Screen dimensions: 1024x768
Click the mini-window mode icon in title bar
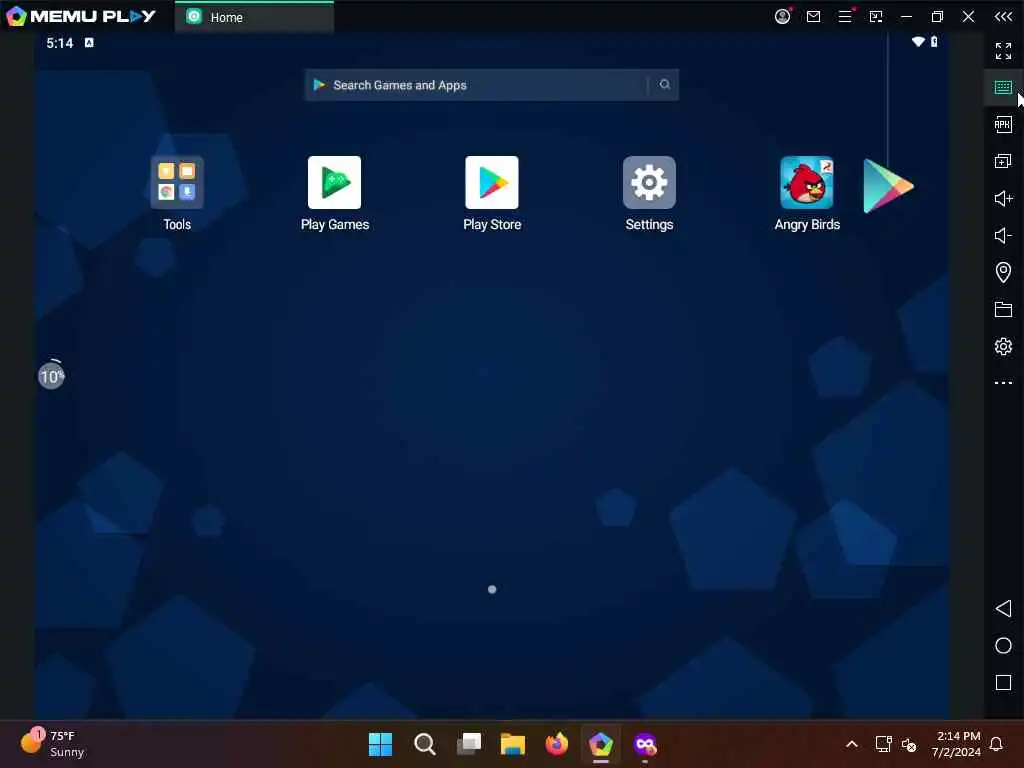876,16
